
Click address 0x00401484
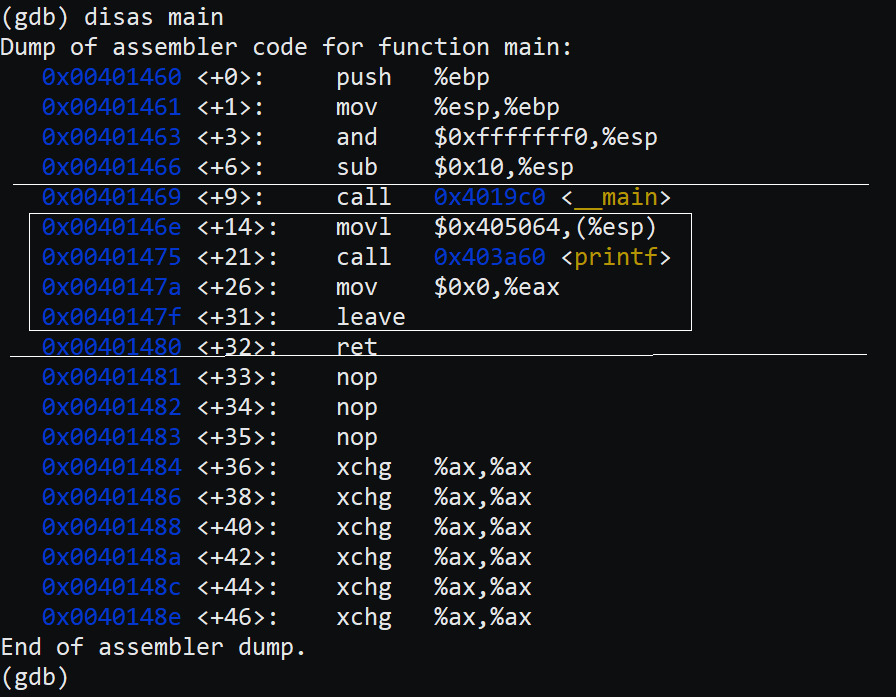[111, 467]
